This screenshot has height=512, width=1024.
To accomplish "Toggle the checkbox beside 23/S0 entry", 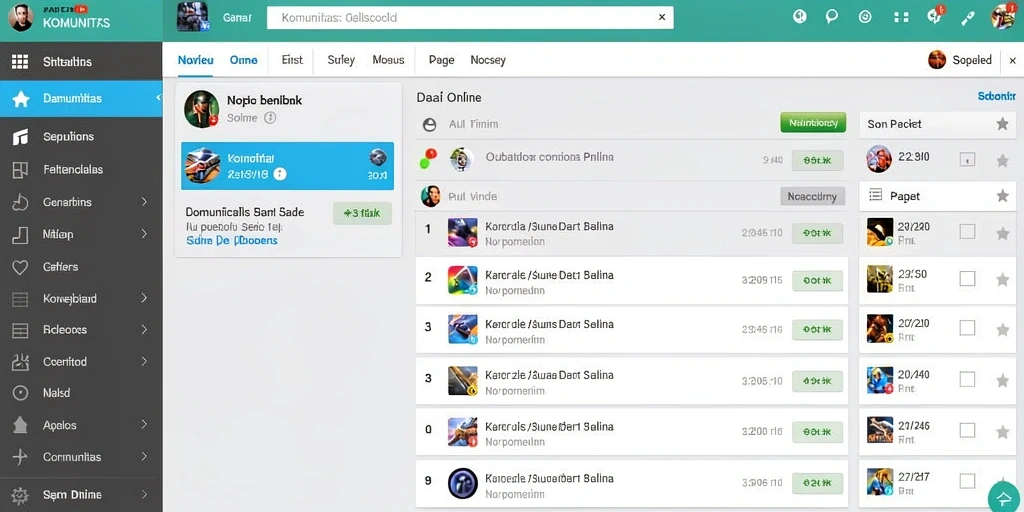I will (x=967, y=279).
